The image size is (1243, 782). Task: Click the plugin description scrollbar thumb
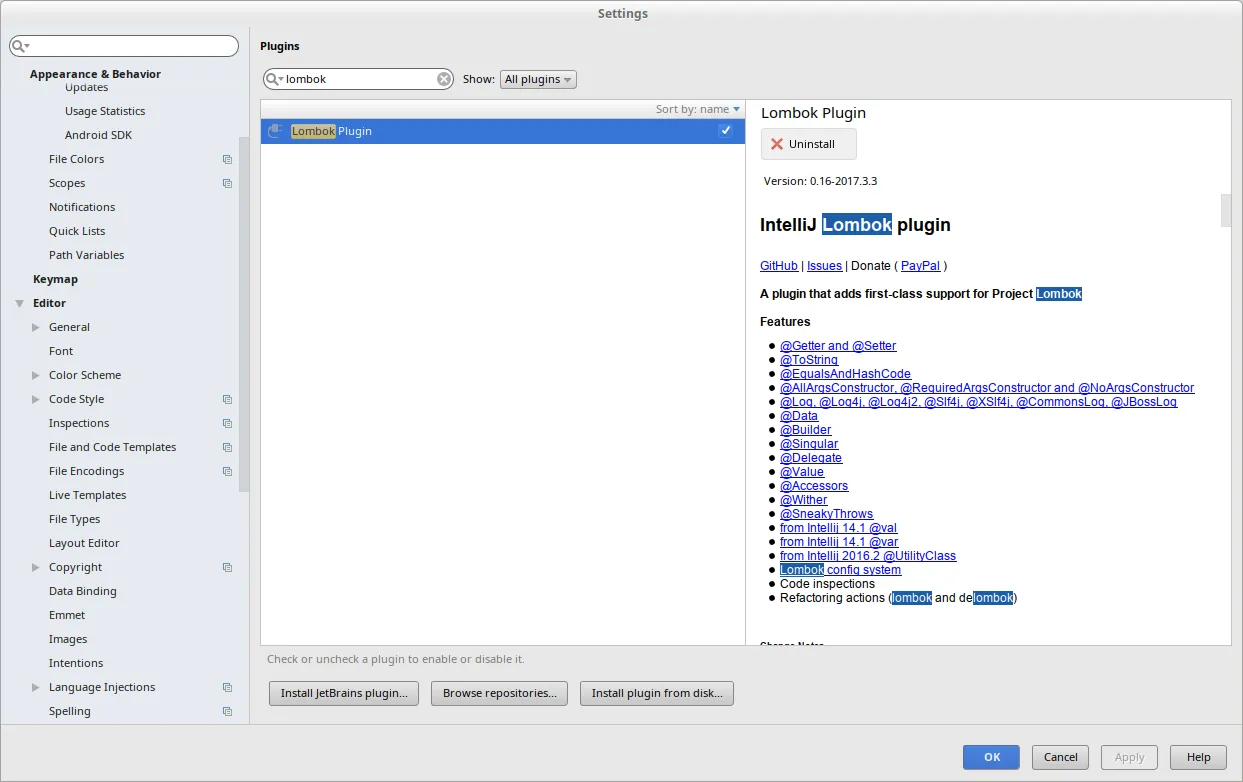pos(1225,210)
